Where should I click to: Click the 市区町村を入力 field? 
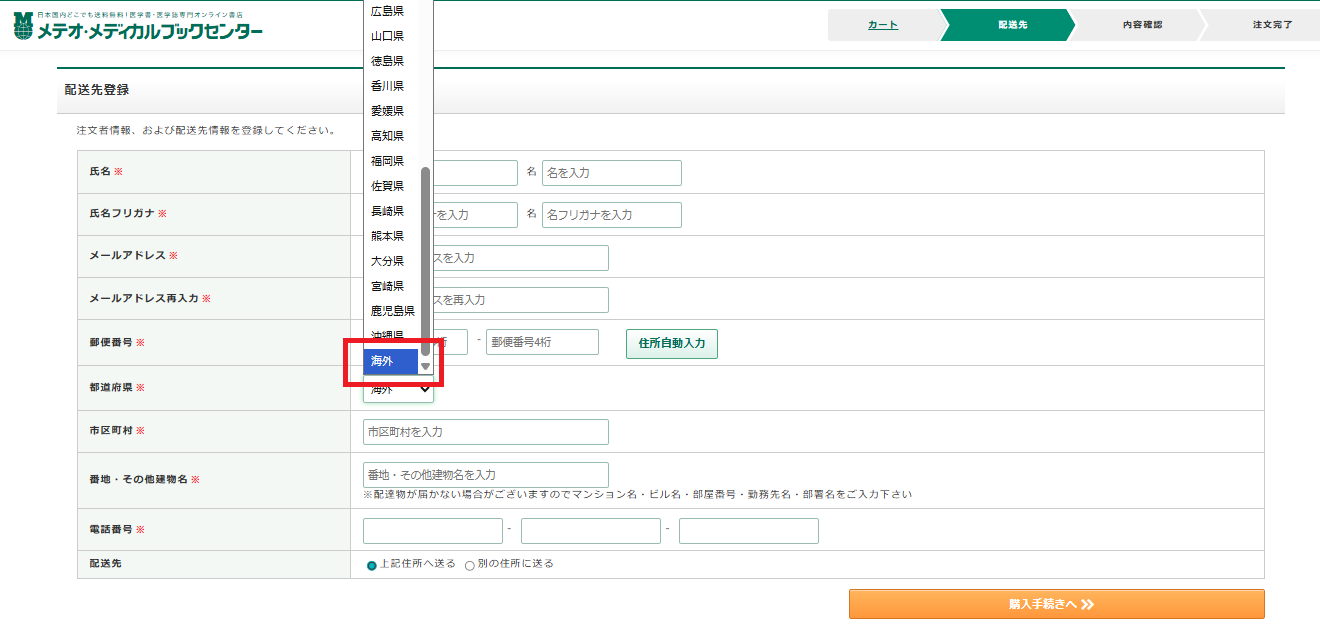[x=485, y=432]
